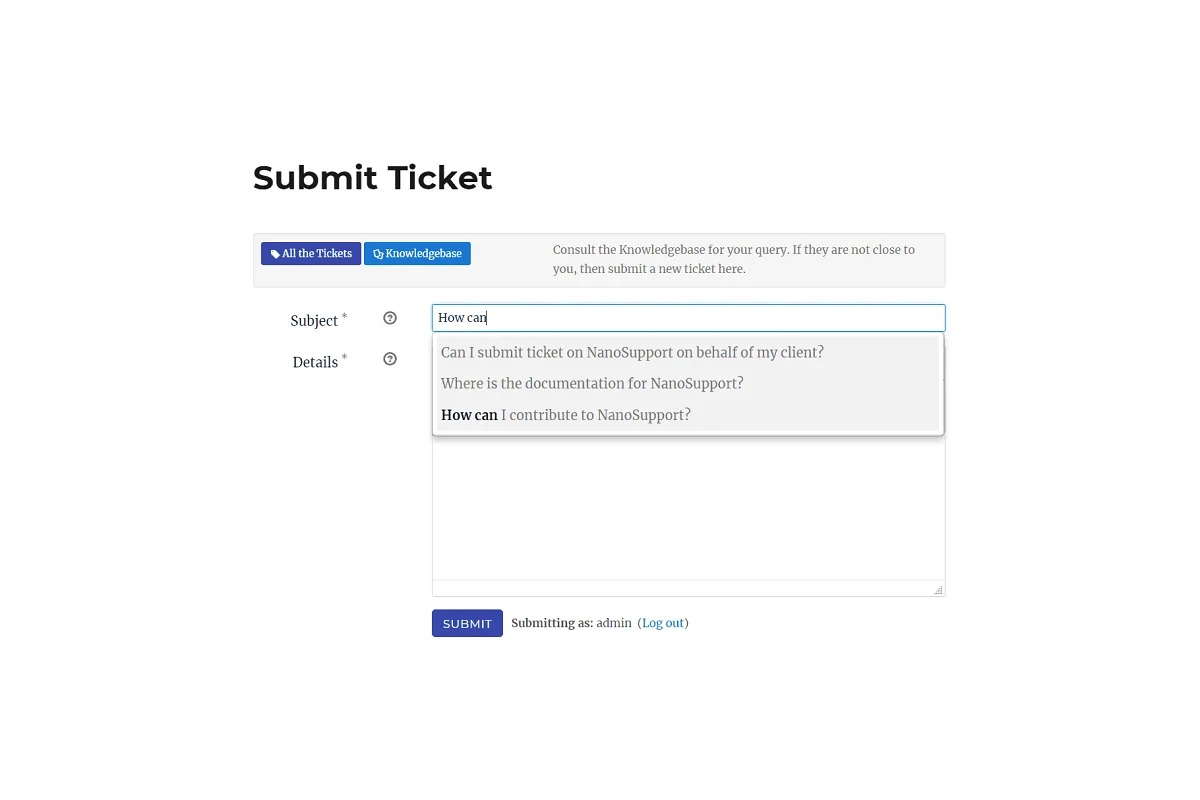This screenshot has width=1200, height=800.
Task: Log out via the Log out link
Action: click(x=663, y=623)
